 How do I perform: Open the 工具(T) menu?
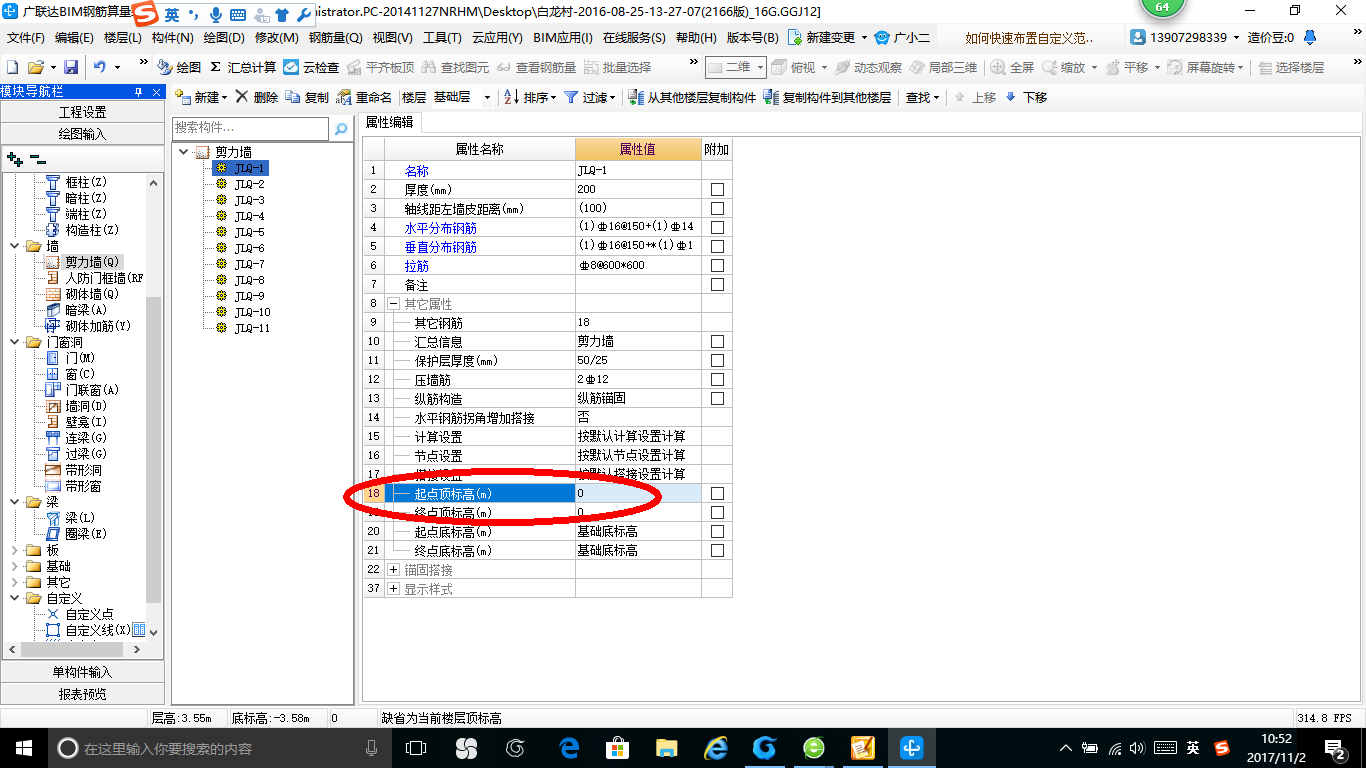point(442,38)
